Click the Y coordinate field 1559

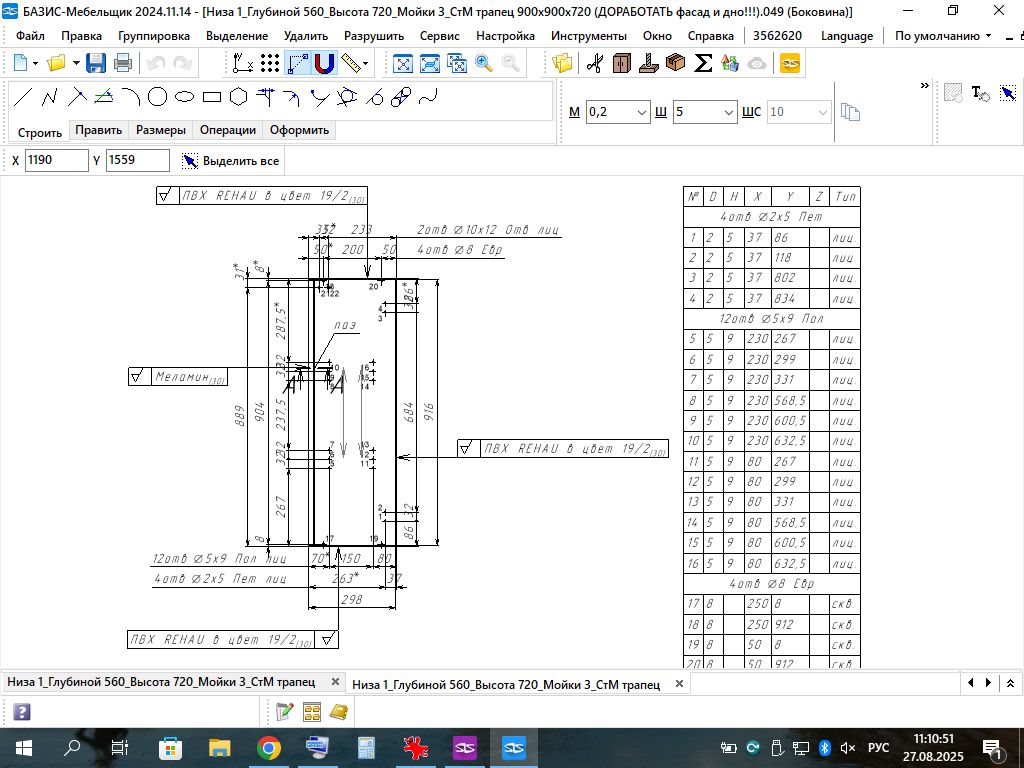137,160
